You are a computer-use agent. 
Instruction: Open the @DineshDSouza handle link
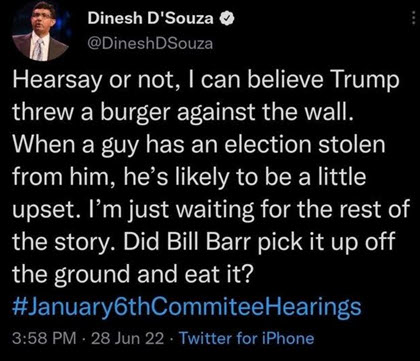[x=150, y=43]
